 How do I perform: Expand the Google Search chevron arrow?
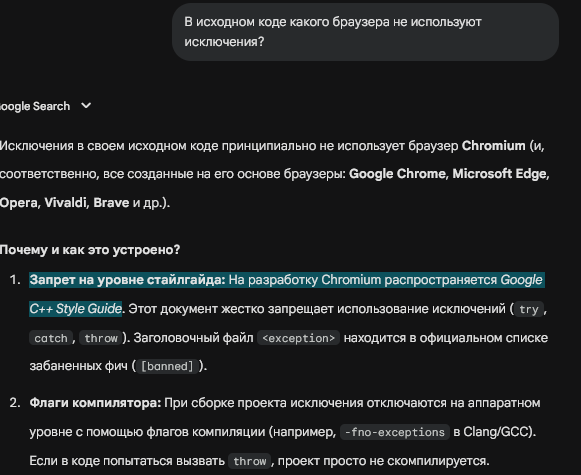coord(86,106)
